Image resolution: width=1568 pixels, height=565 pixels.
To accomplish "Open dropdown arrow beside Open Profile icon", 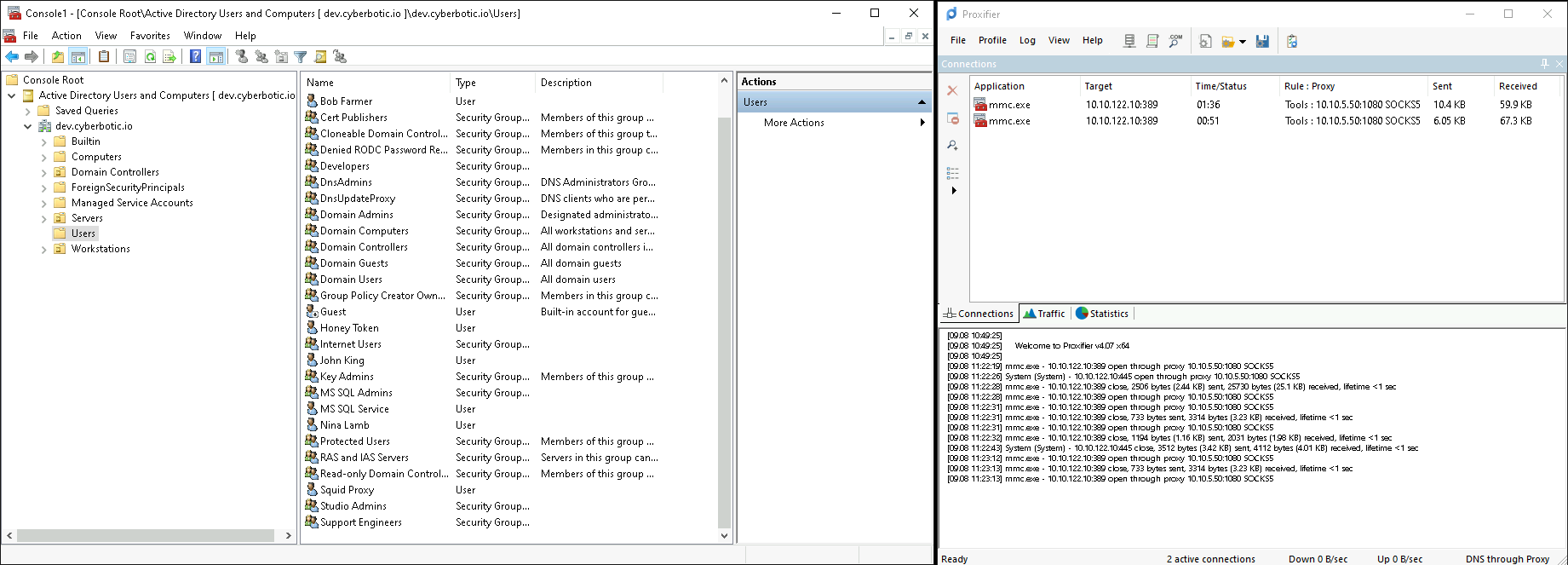I will pos(1243,42).
